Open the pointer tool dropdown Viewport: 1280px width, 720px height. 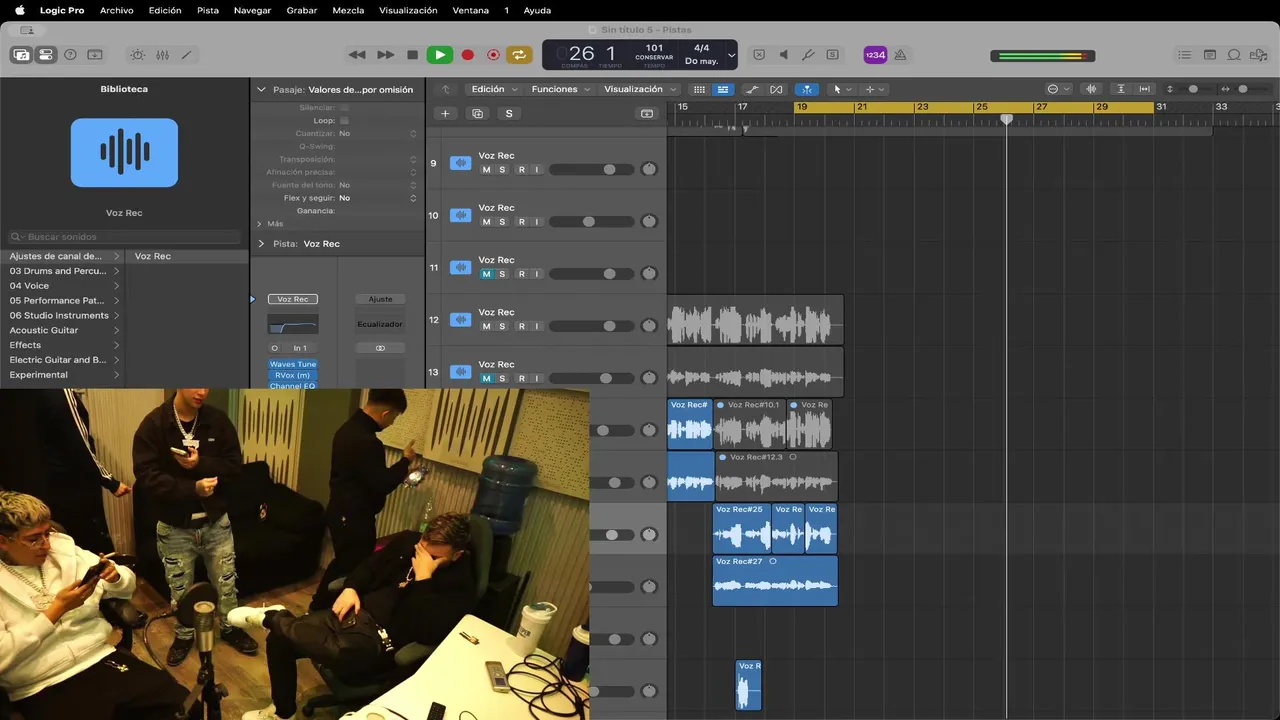click(x=842, y=89)
